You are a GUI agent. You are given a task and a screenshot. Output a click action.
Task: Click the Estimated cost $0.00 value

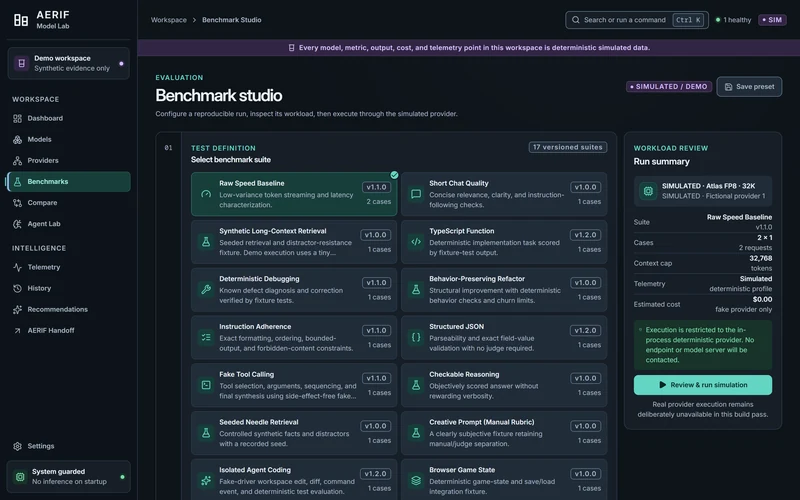(x=762, y=299)
